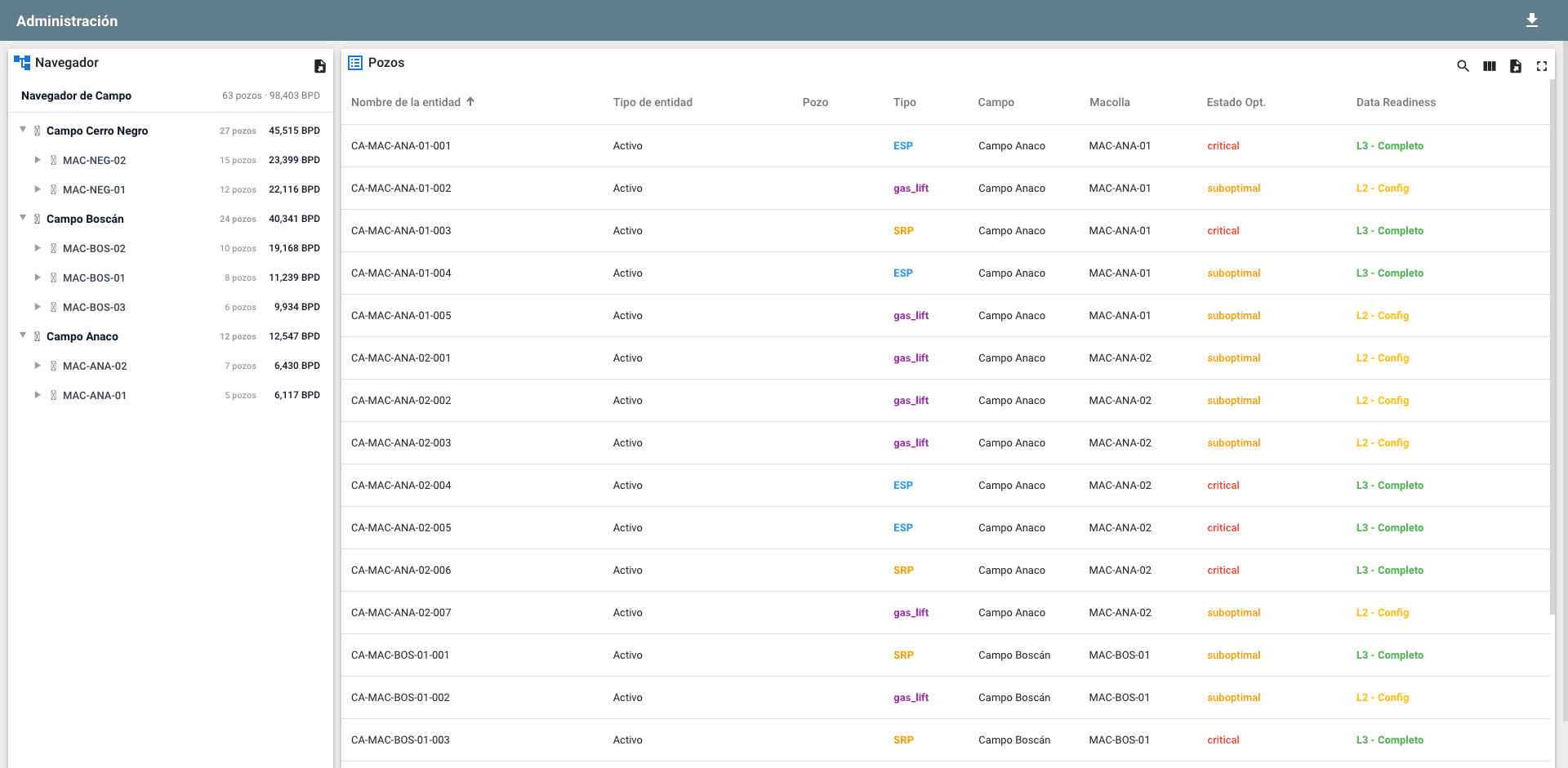Click the Data Readiness column header
Viewport: 1568px width, 768px height.
pos(1395,102)
